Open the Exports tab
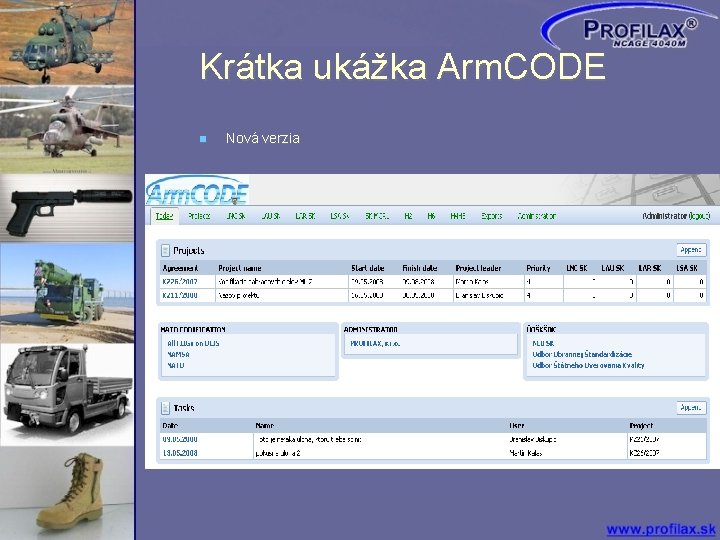720x540 pixels. coord(491,216)
